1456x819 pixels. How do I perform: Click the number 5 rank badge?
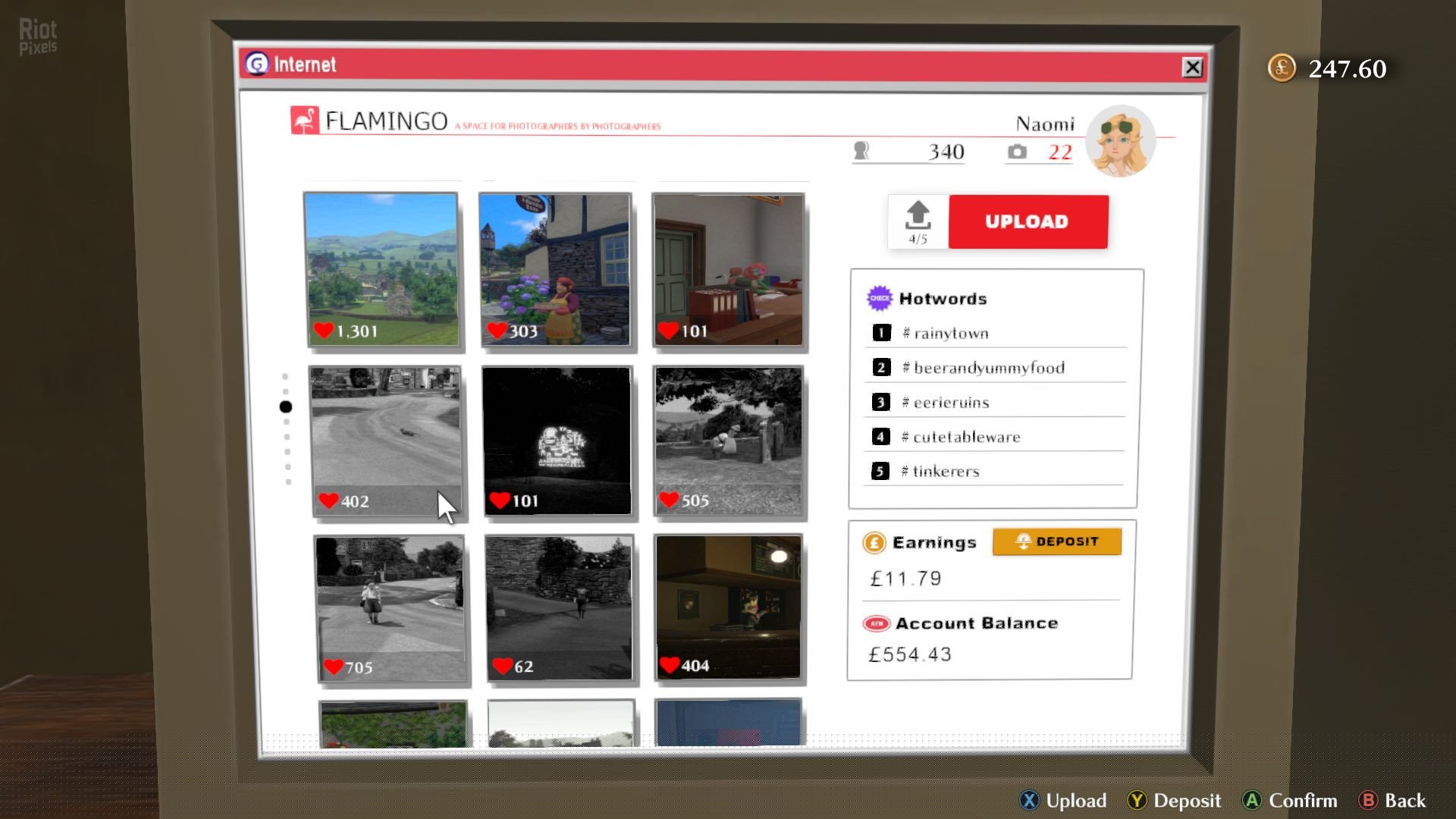pos(880,471)
